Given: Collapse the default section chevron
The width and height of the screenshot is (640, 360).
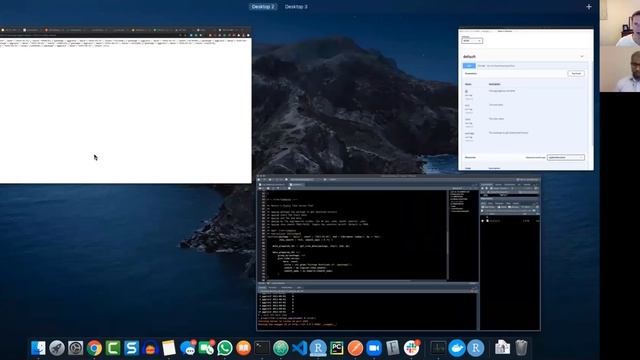Looking at the screenshot, I should pos(582,56).
